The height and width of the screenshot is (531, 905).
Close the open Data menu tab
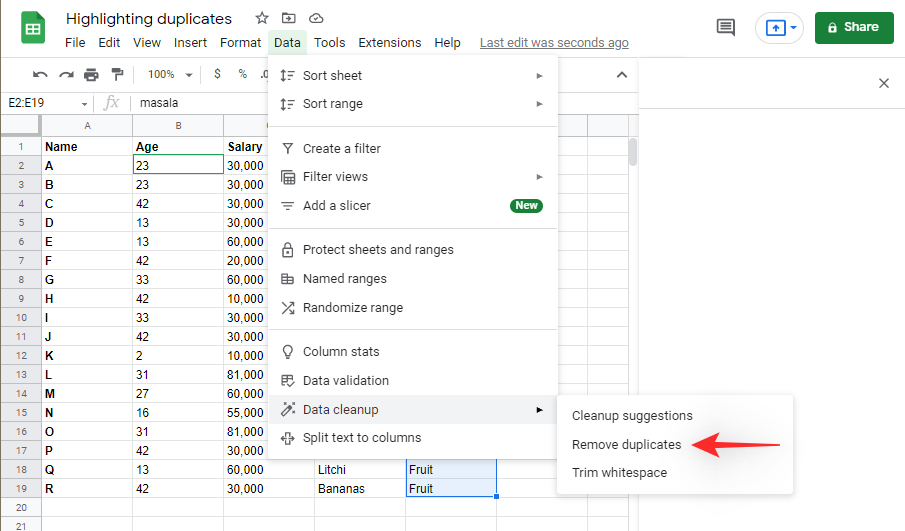[287, 43]
